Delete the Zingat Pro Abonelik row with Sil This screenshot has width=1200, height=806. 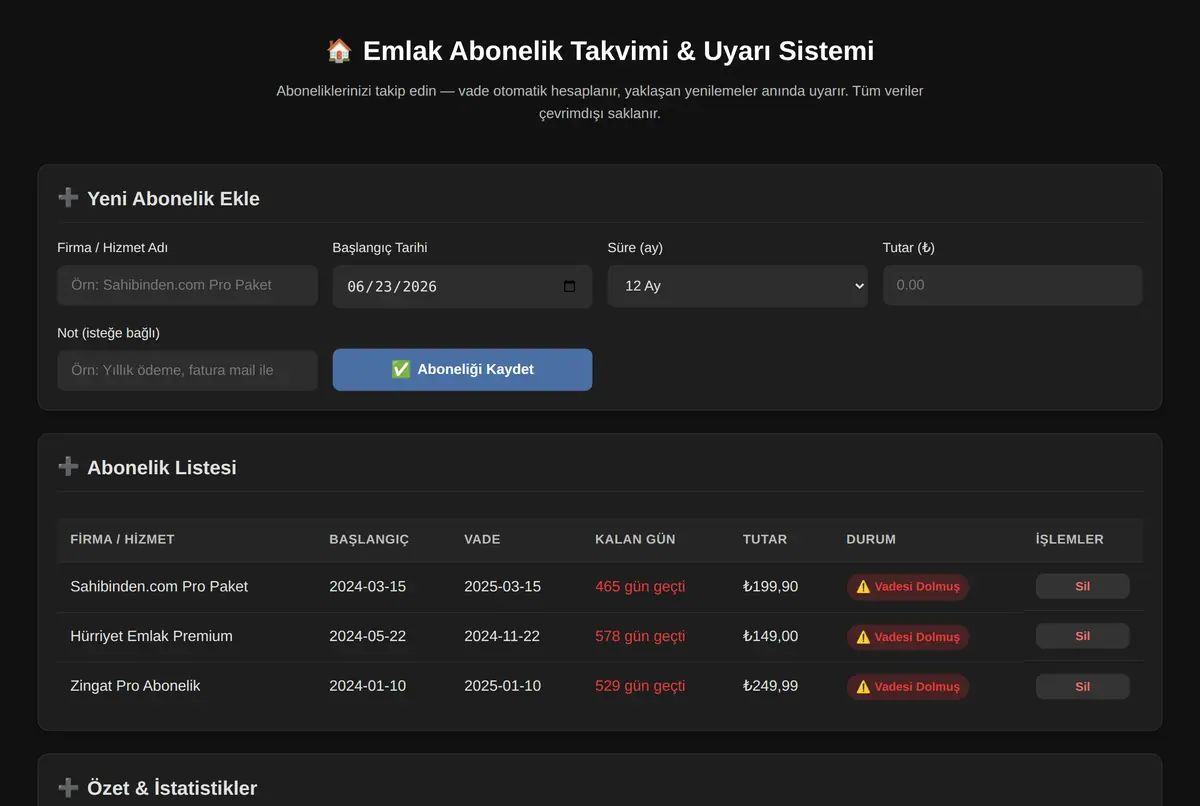pyautogui.click(x=1082, y=686)
